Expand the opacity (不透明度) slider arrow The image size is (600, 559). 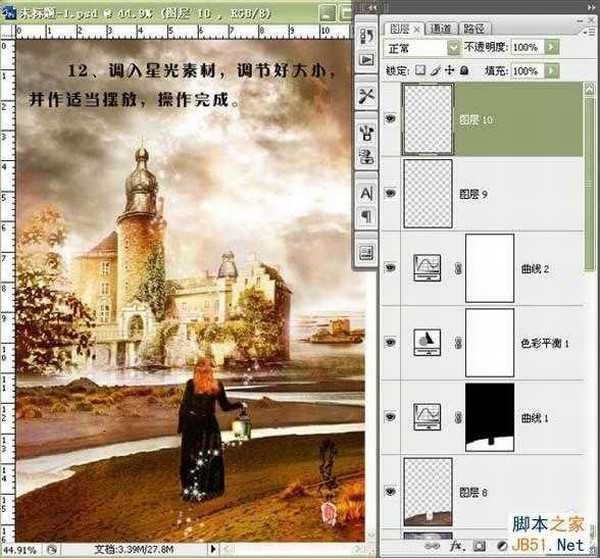pos(553,47)
